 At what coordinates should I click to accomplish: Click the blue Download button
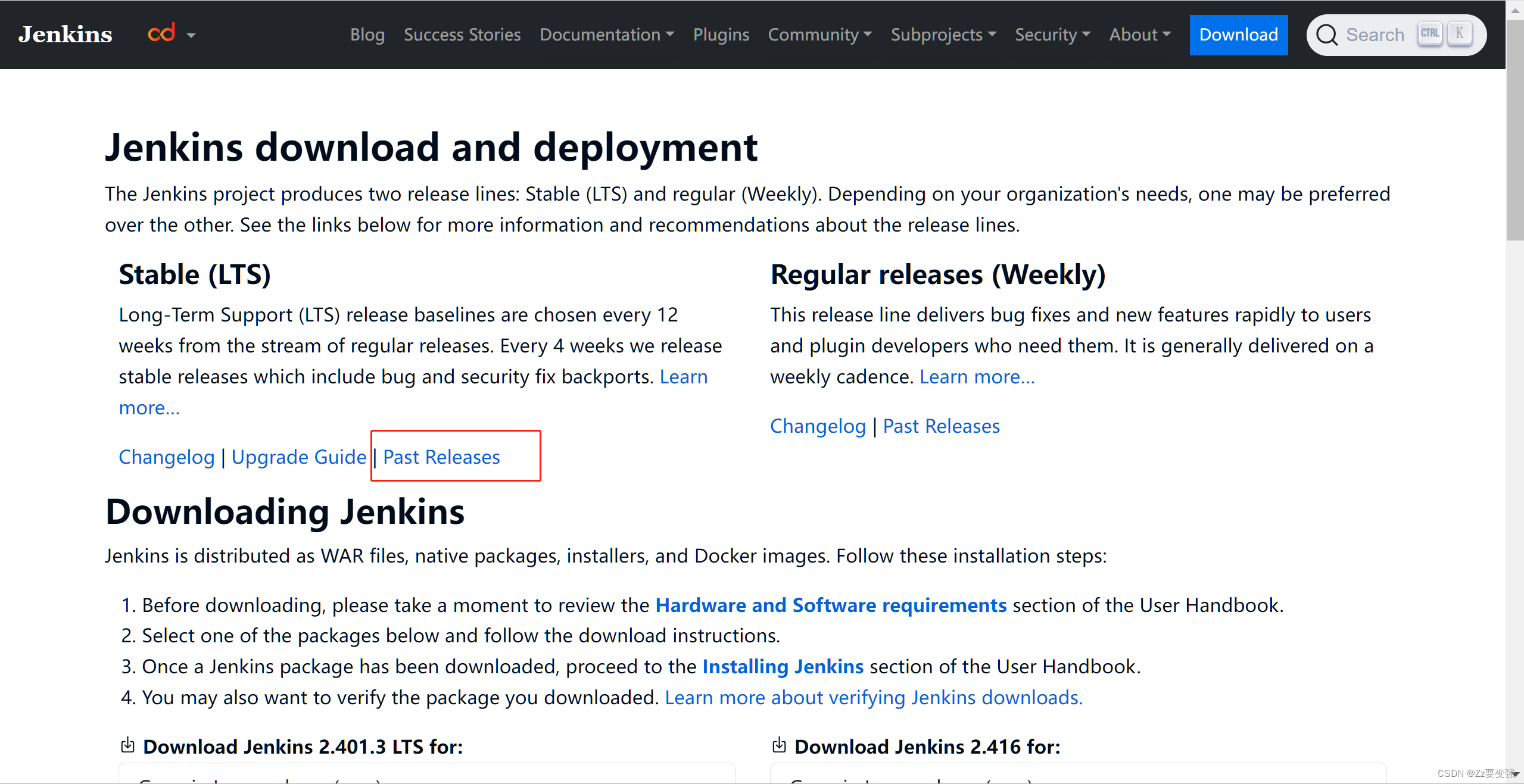[1238, 35]
